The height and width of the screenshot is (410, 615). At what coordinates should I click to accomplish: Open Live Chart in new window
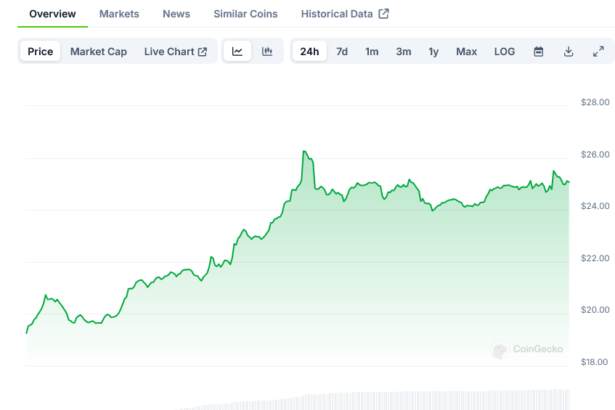click(x=175, y=51)
